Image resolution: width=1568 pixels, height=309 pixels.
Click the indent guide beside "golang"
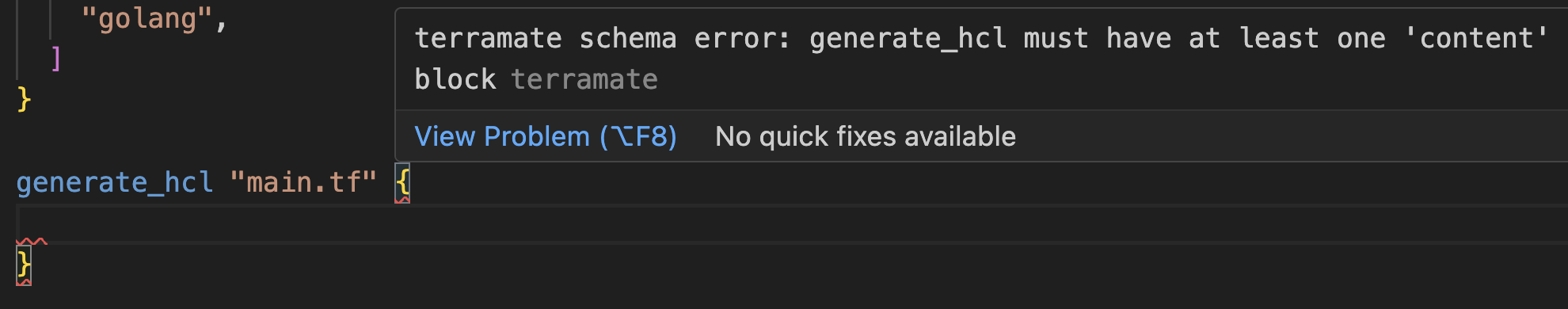[51, 19]
